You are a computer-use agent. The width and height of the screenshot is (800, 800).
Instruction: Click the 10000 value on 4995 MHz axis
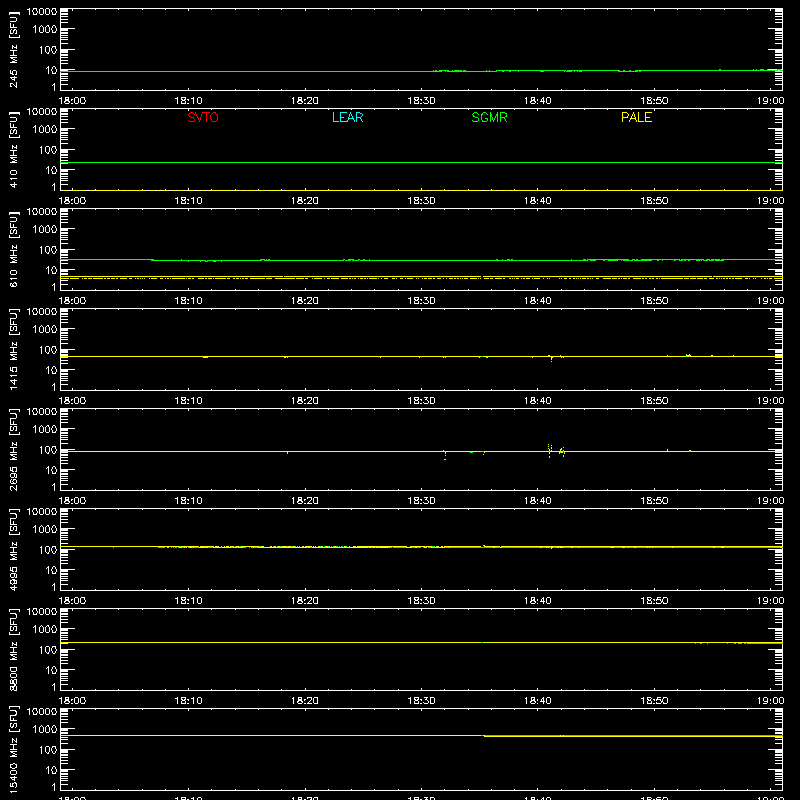42,512
